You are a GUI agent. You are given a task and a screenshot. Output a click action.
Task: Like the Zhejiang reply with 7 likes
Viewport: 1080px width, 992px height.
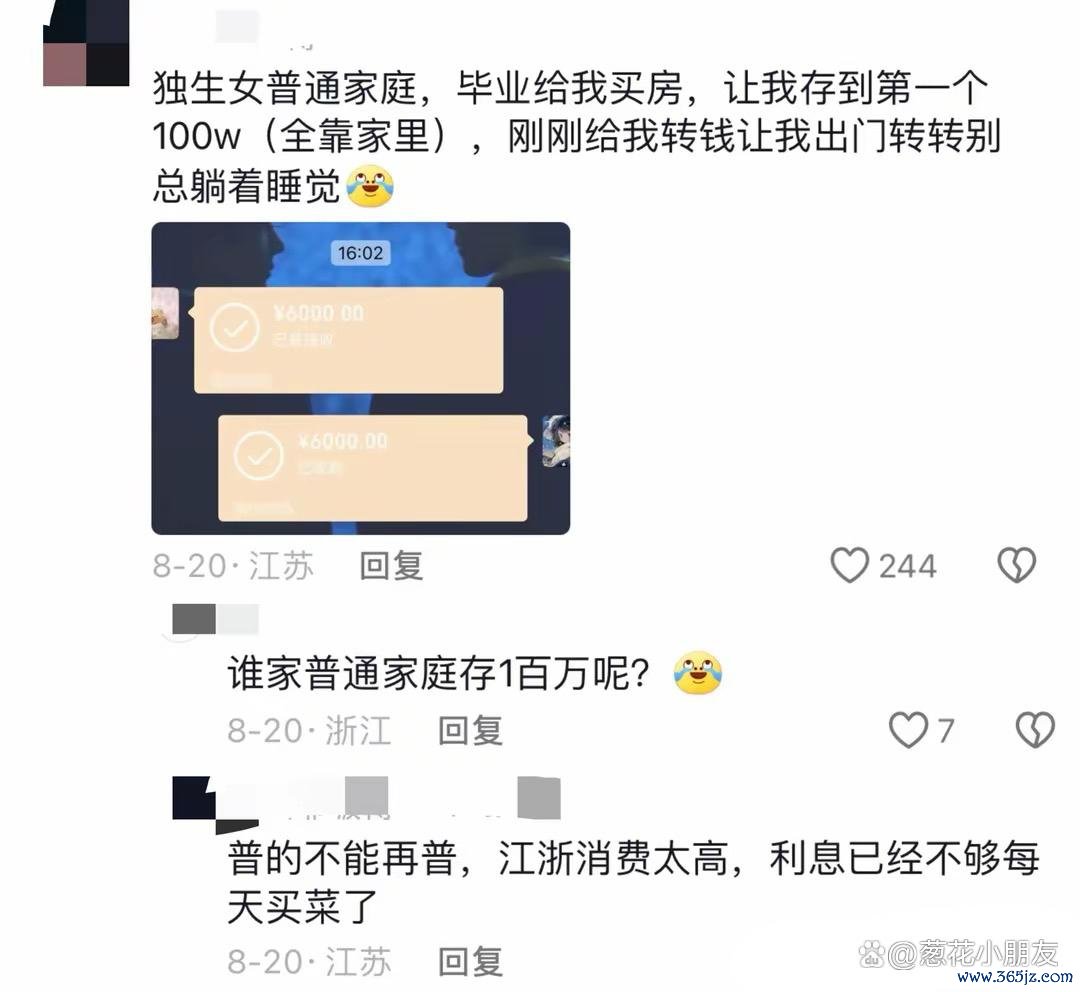tap(908, 730)
